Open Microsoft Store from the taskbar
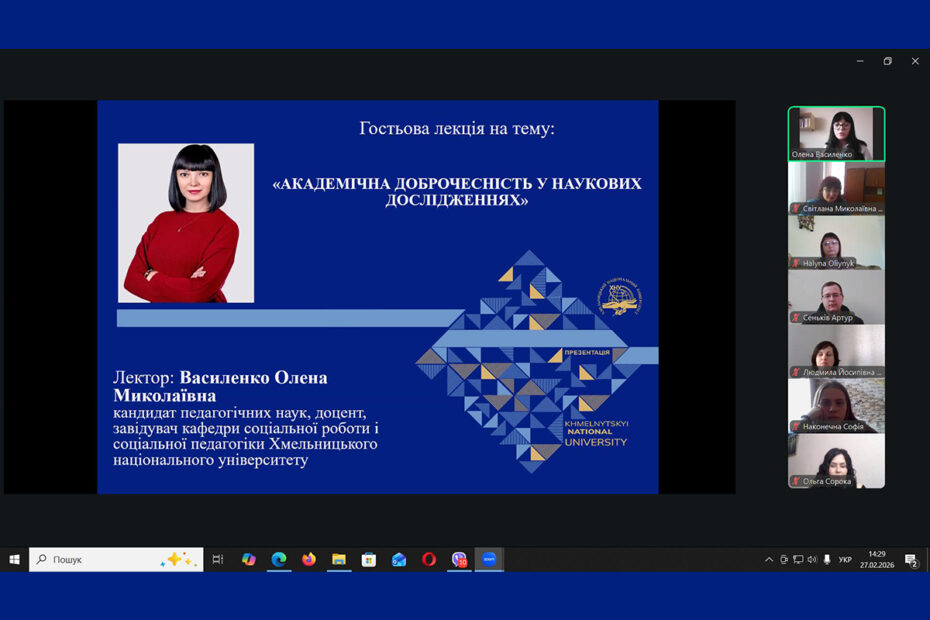The height and width of the screenshot is (620, 930). (369, 559)
